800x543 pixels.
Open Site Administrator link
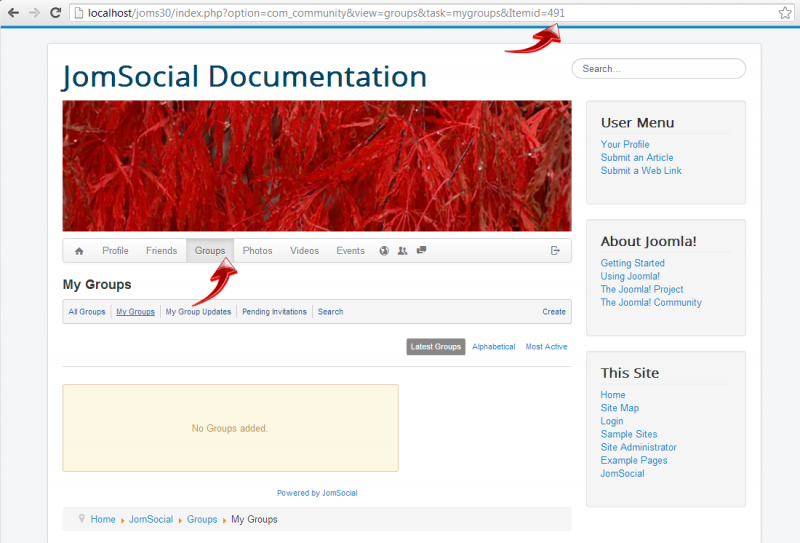(x=638, y=447)
